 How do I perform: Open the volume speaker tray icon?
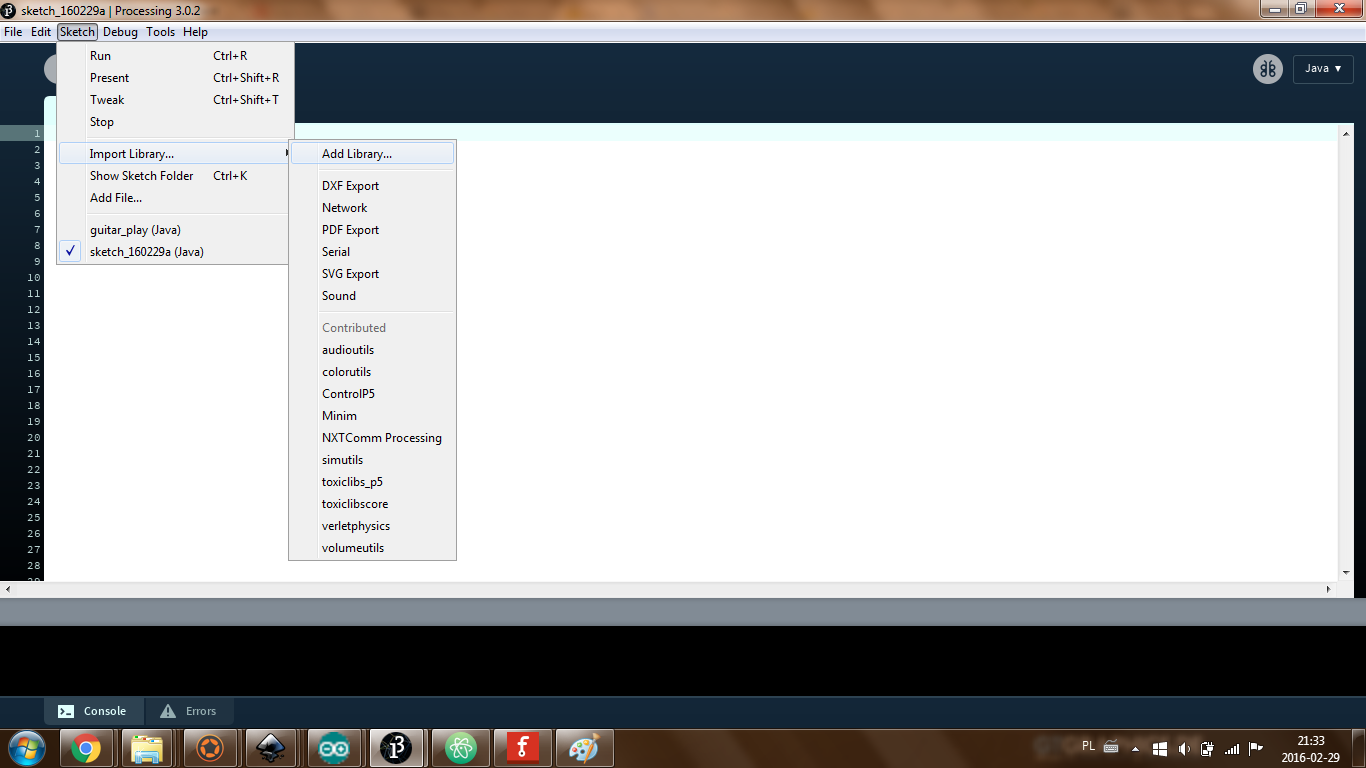[1184, 749]
